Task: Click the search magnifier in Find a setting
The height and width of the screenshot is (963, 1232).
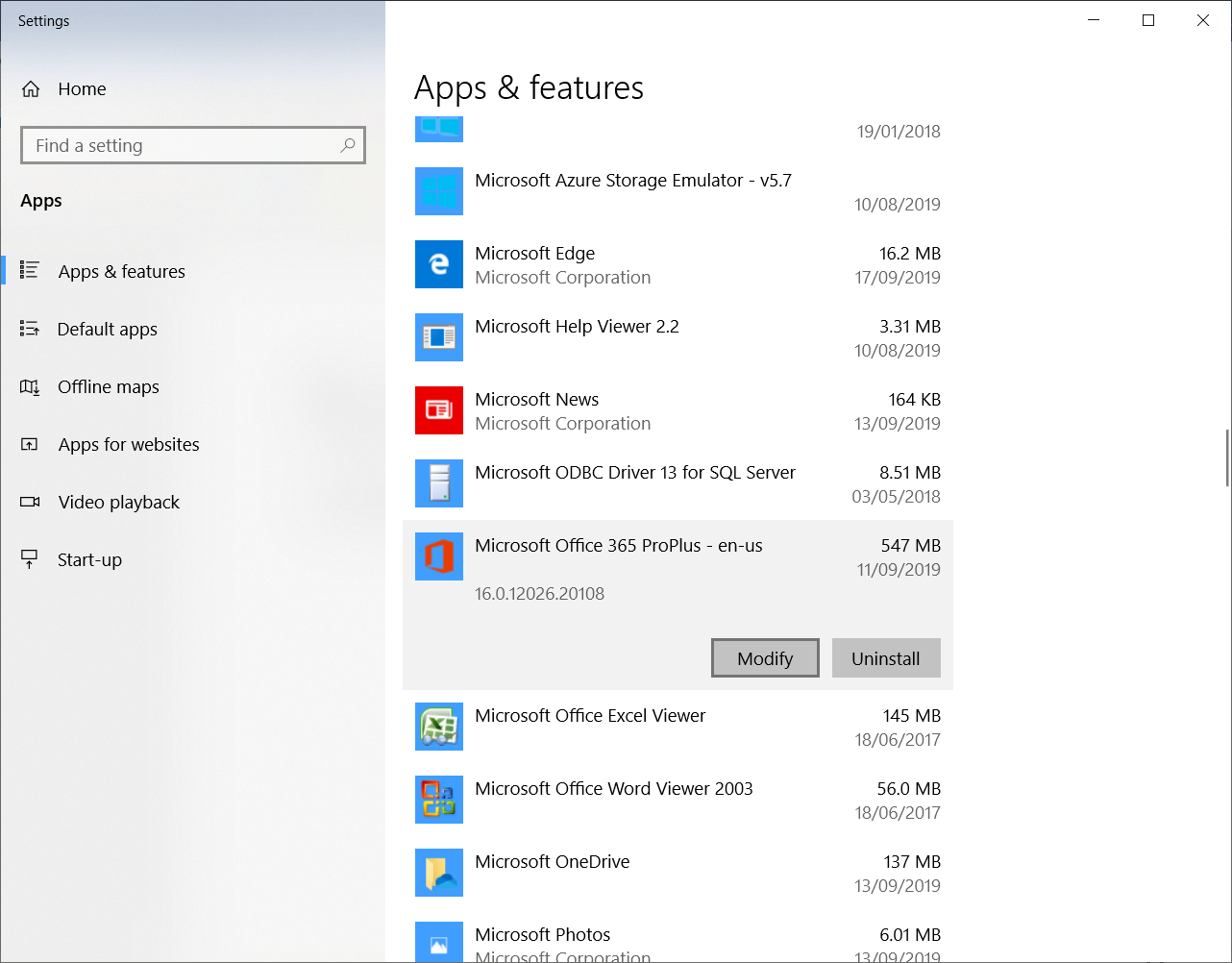Action: pos(348,145)
